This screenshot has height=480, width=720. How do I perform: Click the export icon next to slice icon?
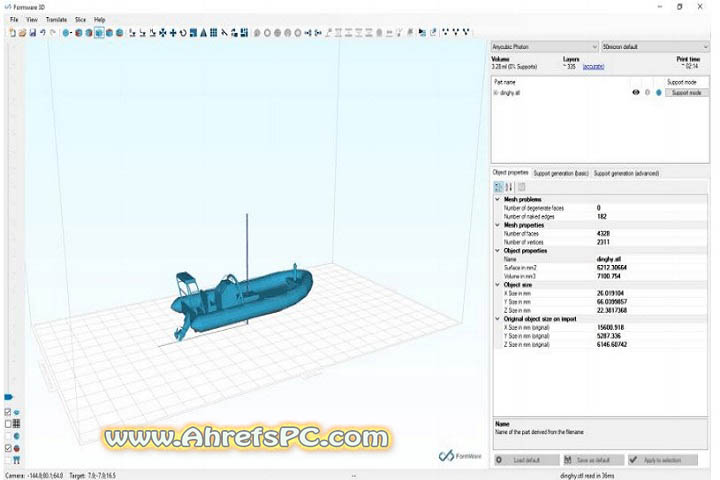point(433,33)
